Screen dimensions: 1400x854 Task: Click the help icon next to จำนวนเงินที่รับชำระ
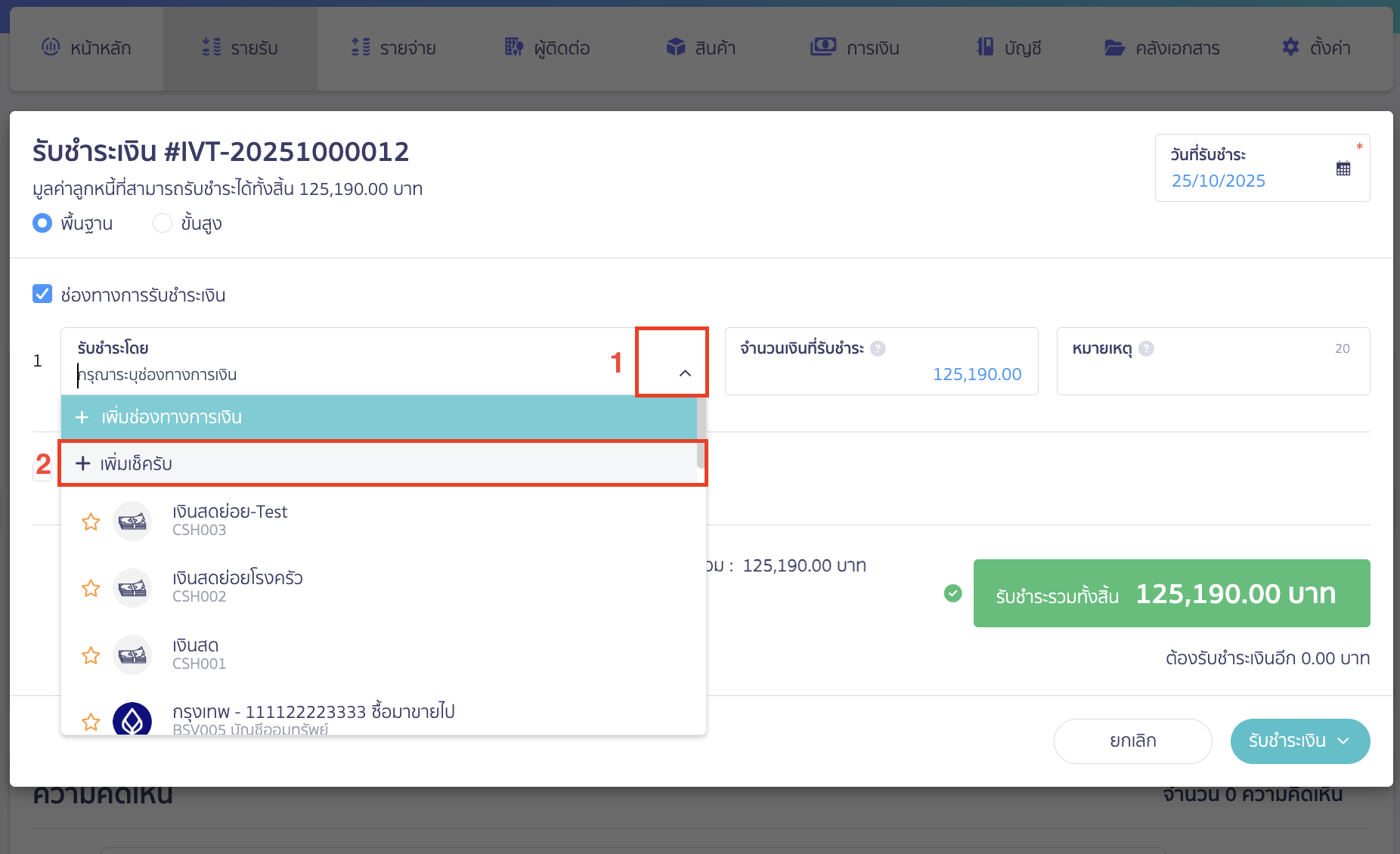click(x=878, y=348)
